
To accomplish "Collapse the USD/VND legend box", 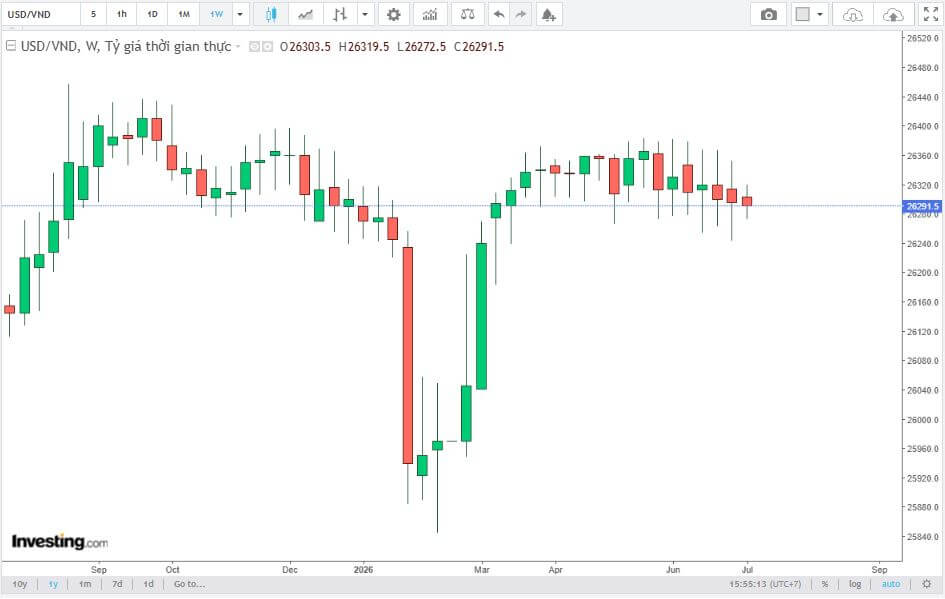I will coord(11,46).
